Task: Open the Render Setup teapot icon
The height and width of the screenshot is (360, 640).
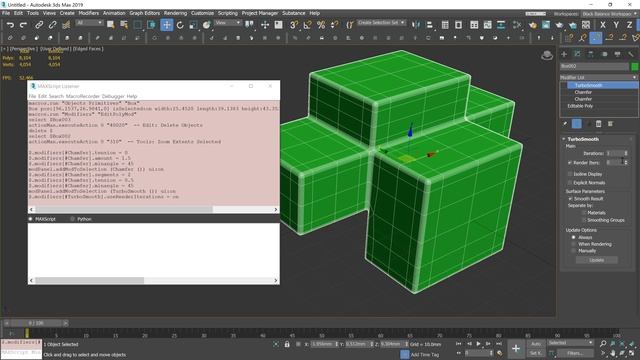Action: pyautogui.click(x=533, y=25)
